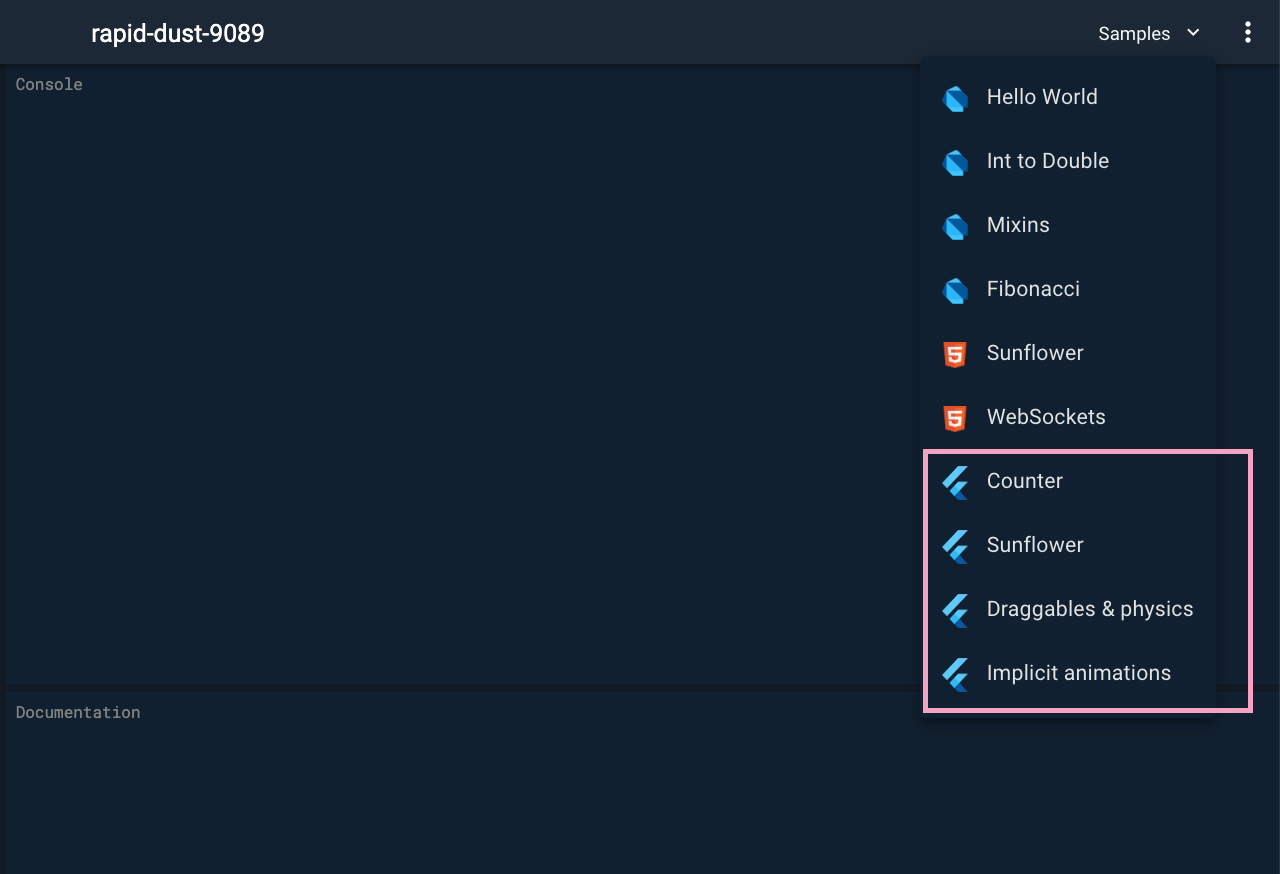The width and height of the screenshot is (1280, 874).
Task: Load the Flutter Counter sample
Action: point(1068,481)
